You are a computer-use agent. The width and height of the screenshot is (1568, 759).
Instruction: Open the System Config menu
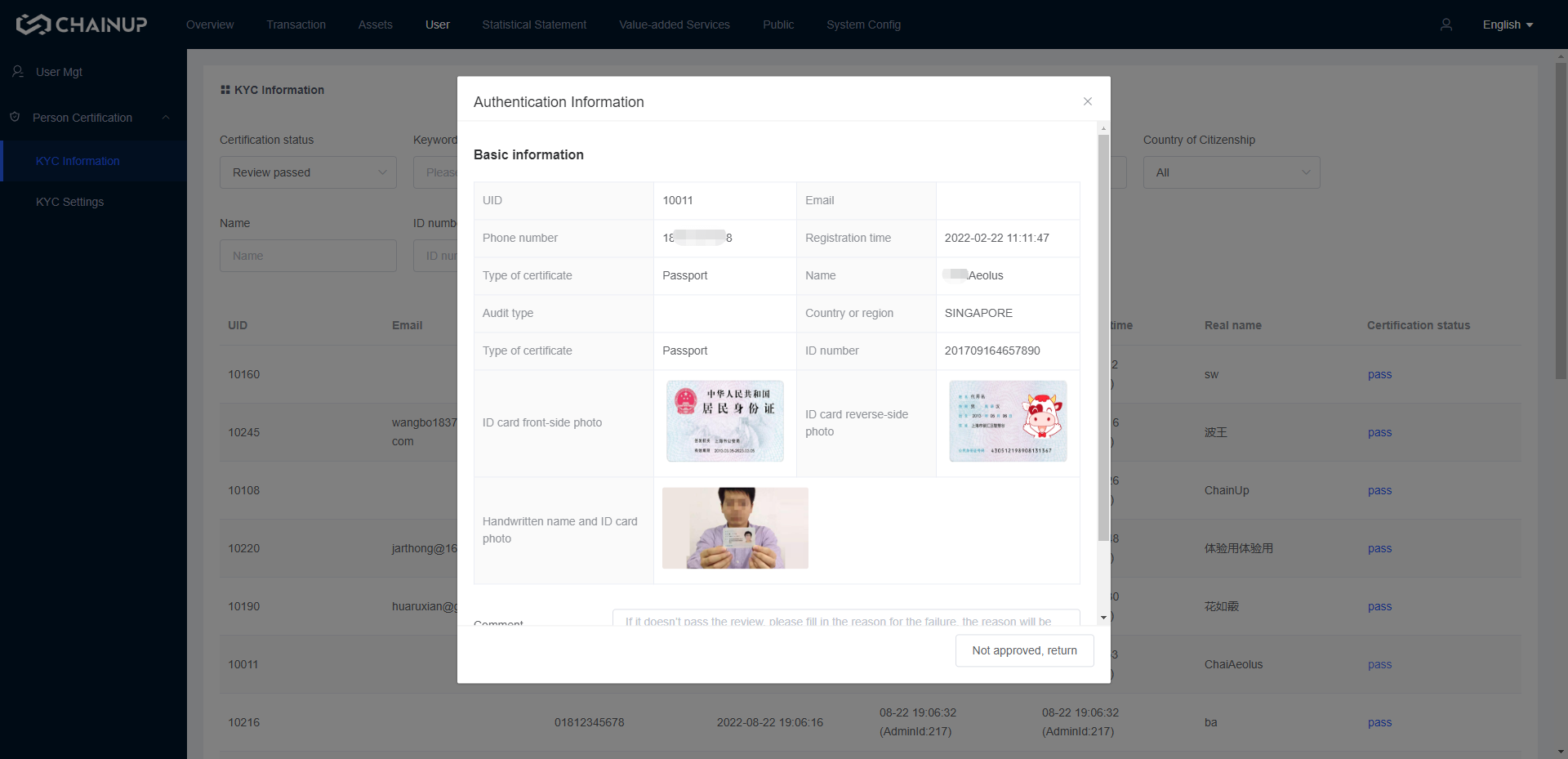coord(863,25)
